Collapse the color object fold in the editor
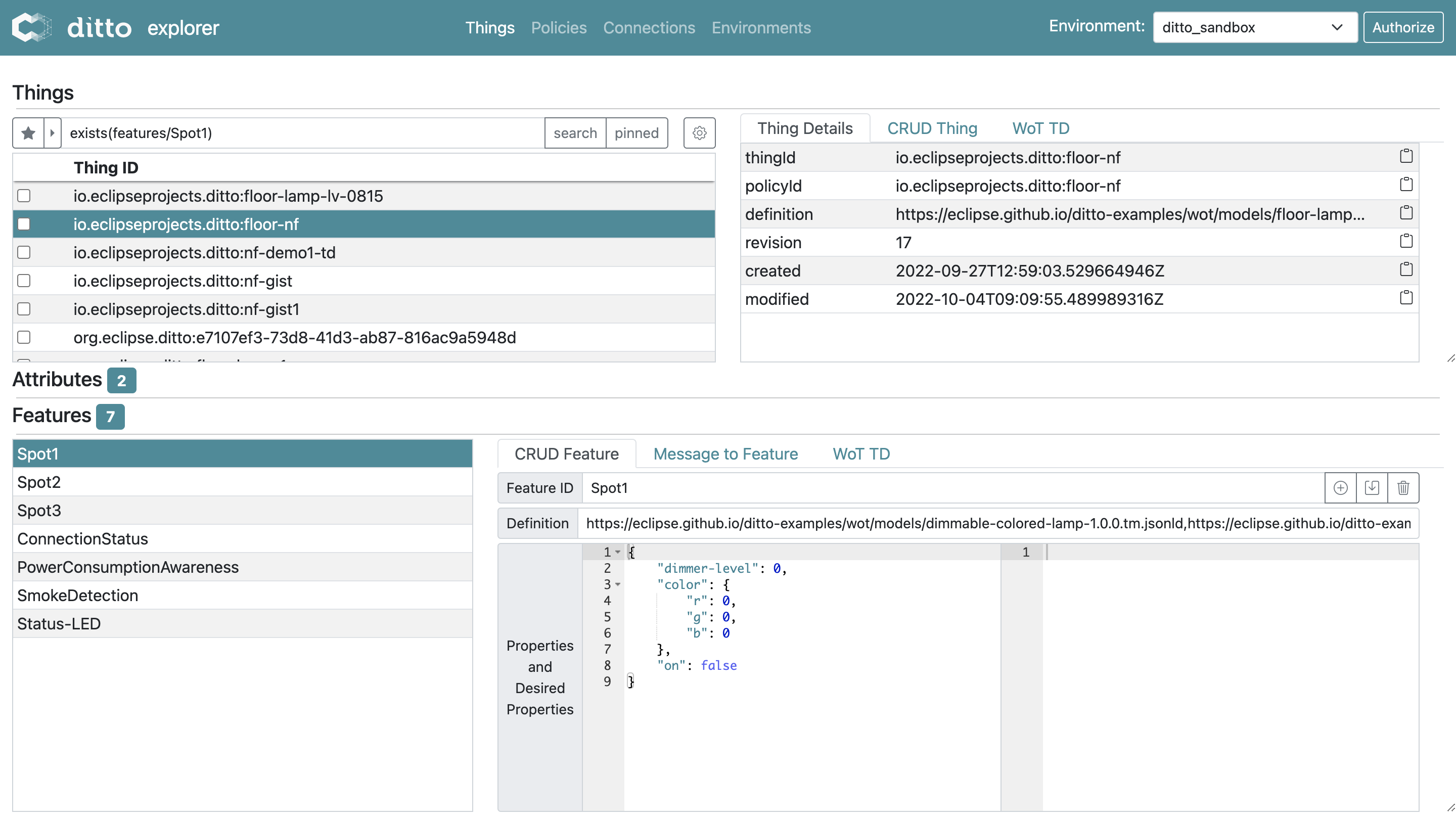 [x=618, y=585]
